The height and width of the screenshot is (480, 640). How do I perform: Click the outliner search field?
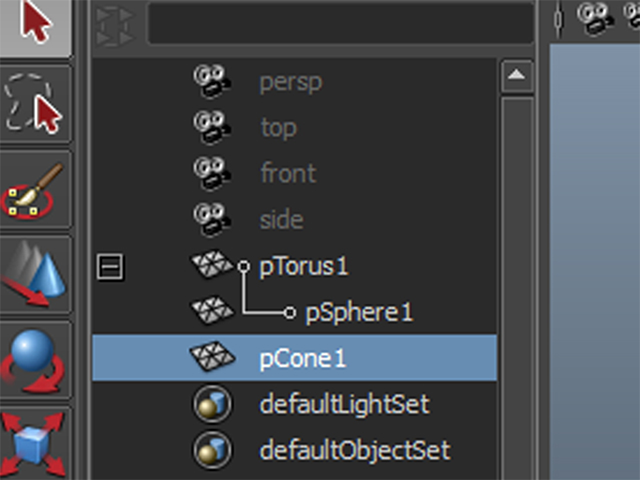point(341,23)
